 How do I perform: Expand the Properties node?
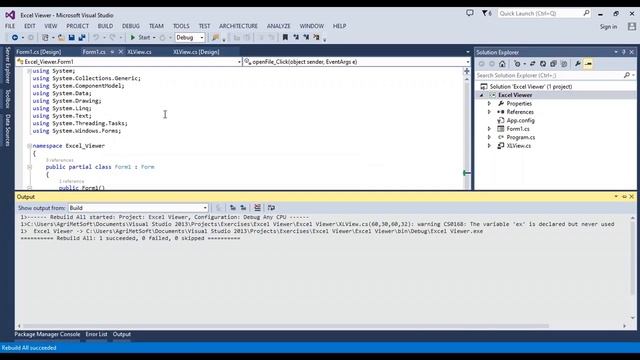coord(489,104)
